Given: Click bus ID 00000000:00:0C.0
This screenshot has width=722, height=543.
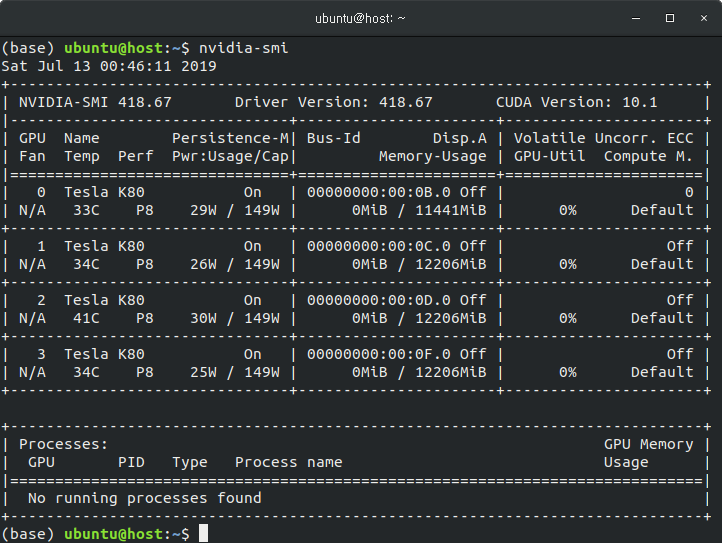Looking at the screenshot, I should pyautogui.click(x=379, y=246).
